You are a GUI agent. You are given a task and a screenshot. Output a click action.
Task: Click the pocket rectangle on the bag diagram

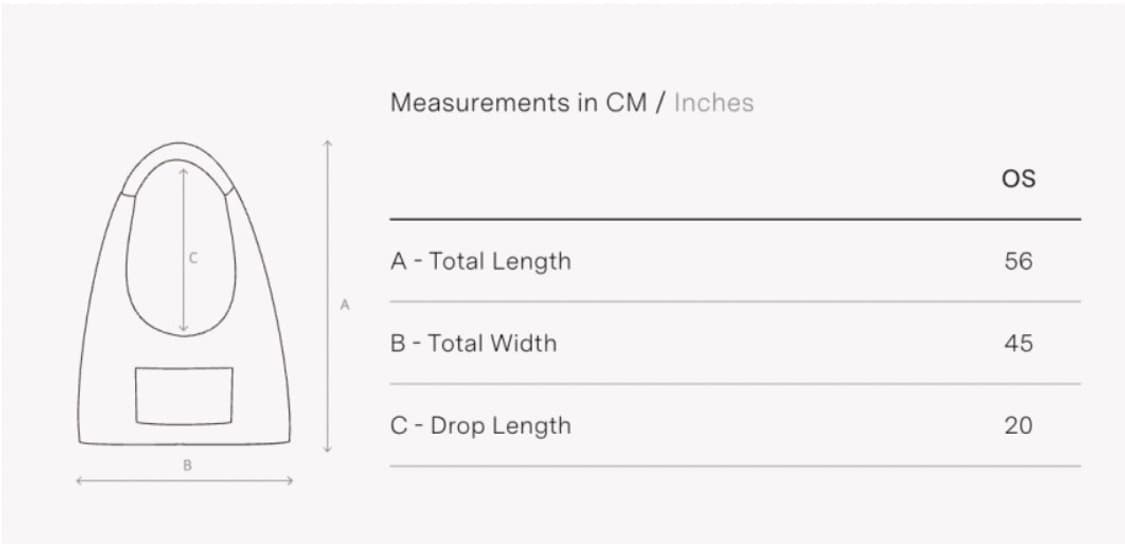[184, 395]
